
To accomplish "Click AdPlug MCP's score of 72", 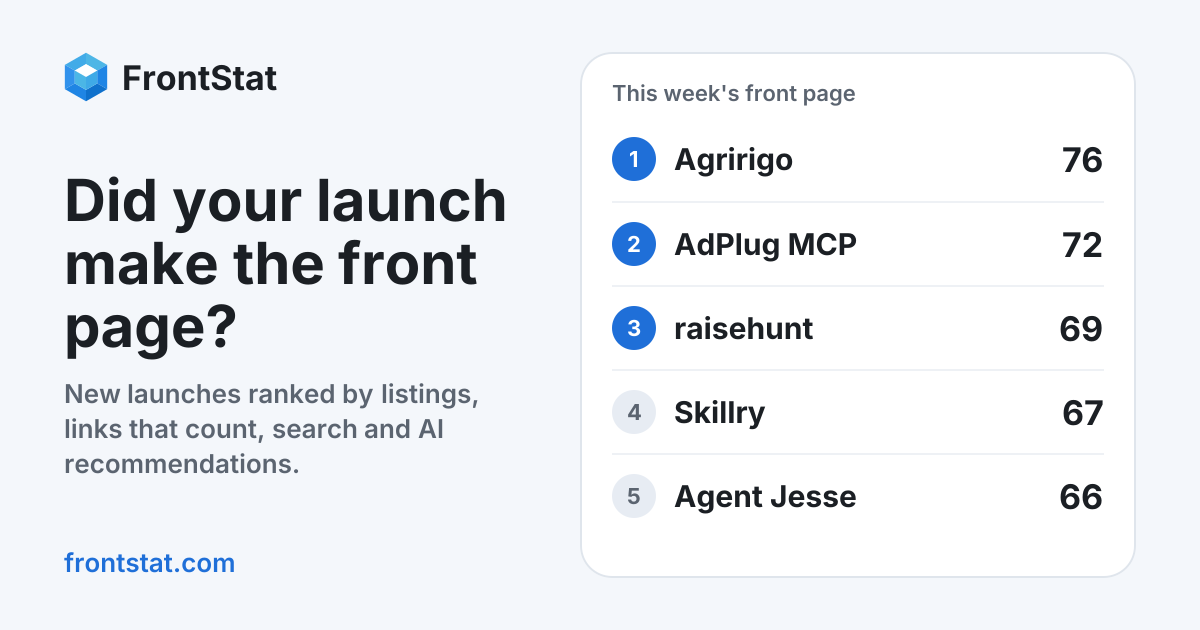I will coord(1082,244).
